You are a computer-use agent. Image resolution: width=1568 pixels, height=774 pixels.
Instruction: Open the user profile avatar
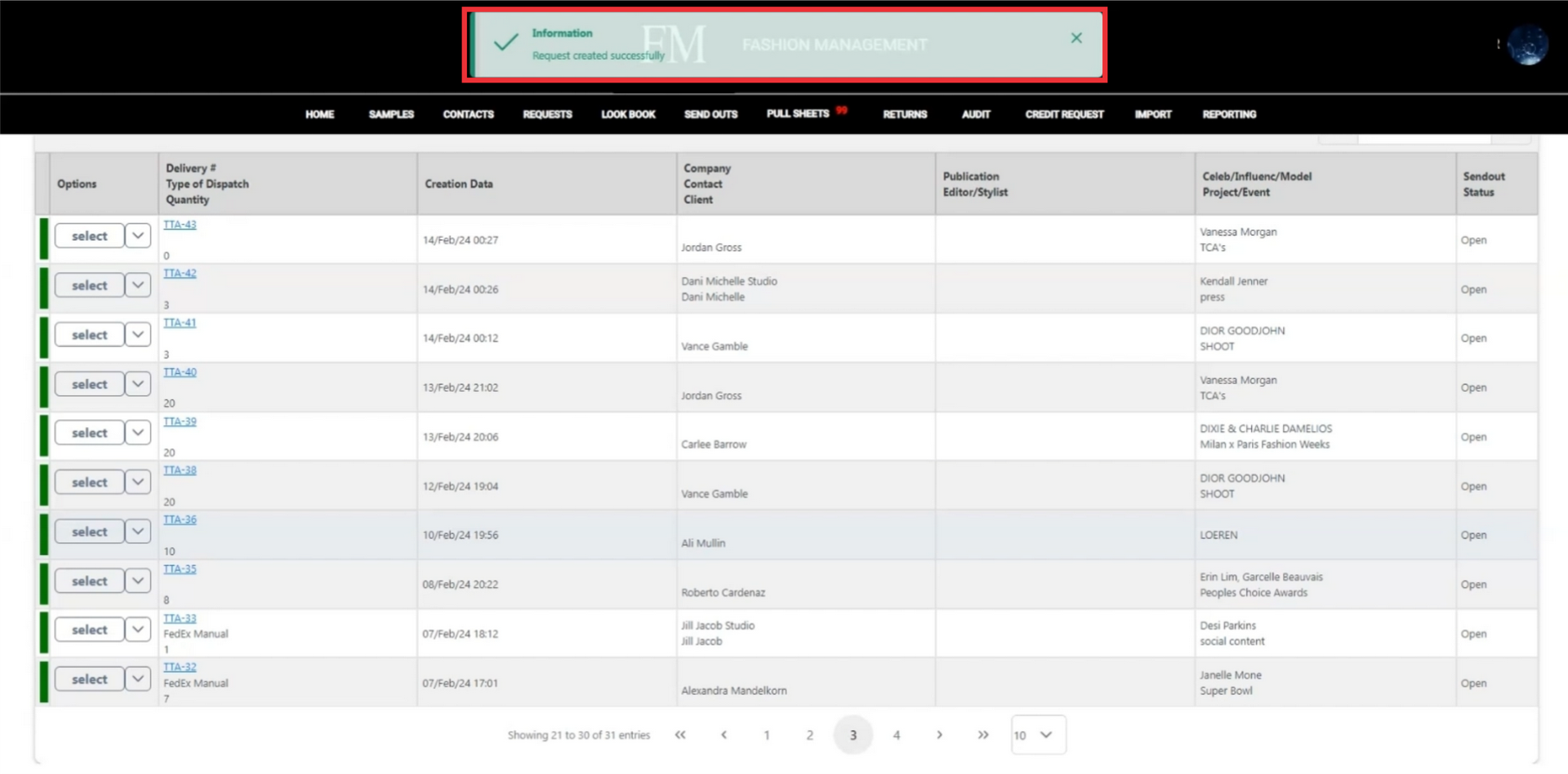coord(1527,45)
